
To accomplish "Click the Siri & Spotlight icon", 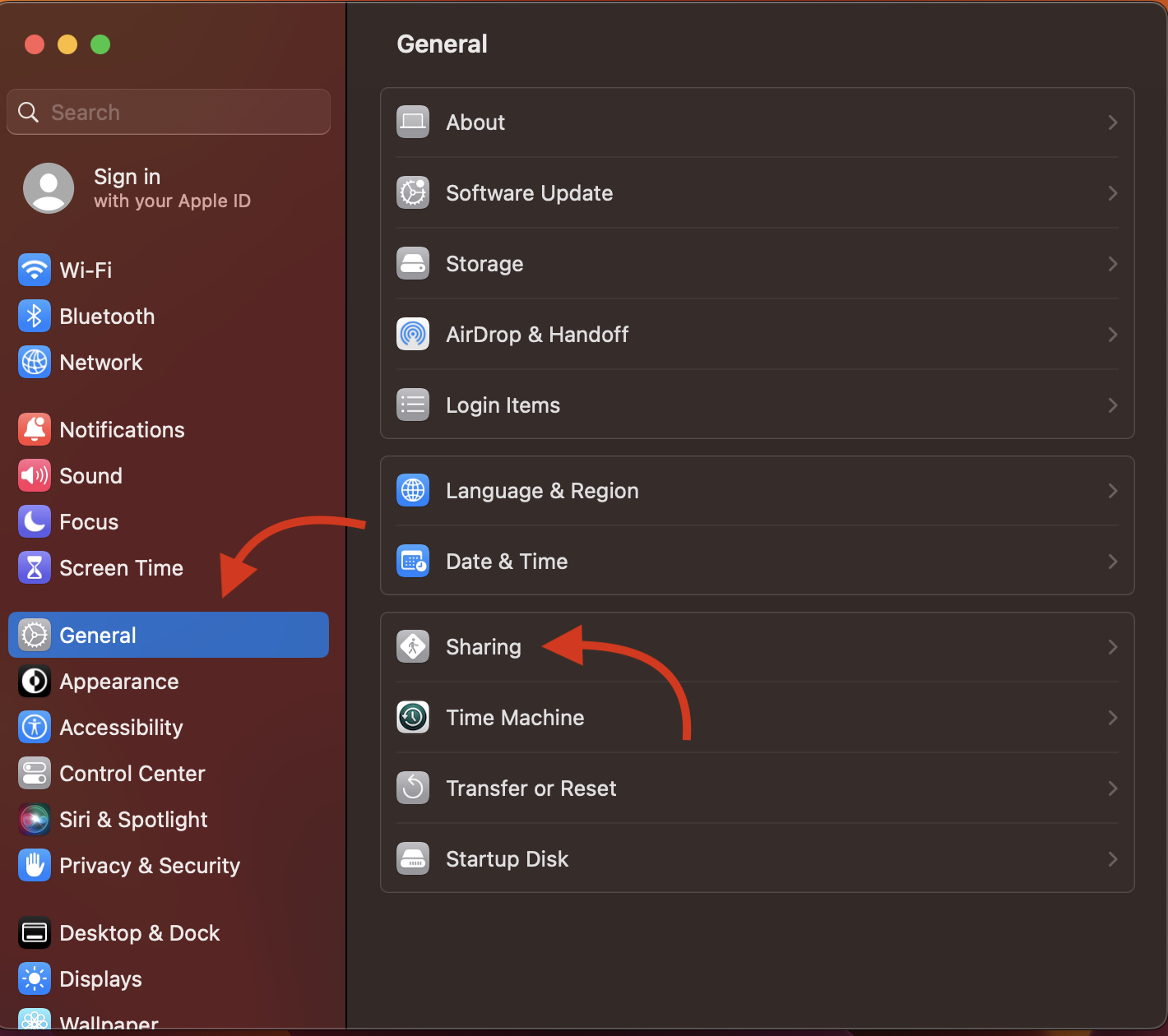I will pyautogui.click(x=35, y=820).
